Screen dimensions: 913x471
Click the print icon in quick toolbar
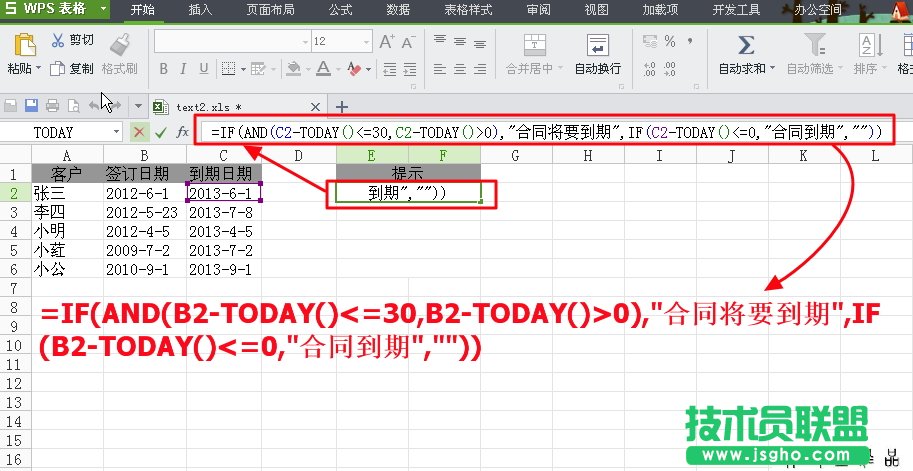tap(52, 105)
